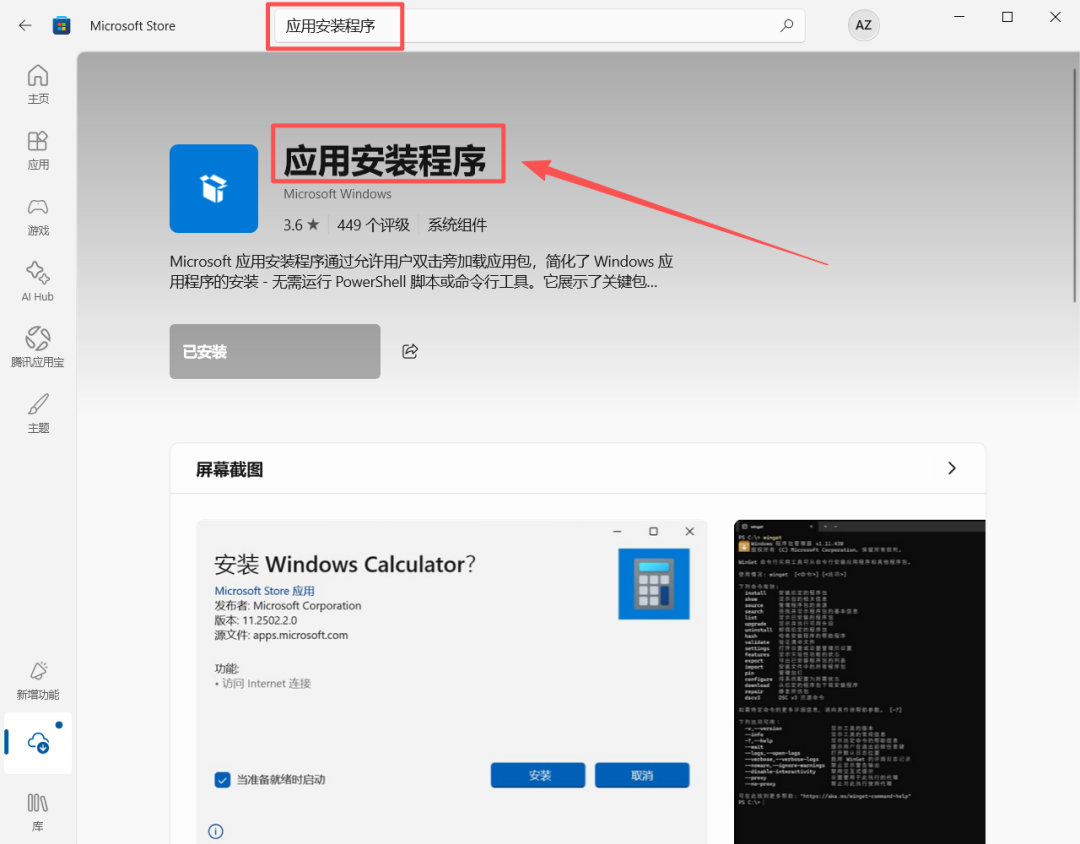Click the Microsoft Store logo icon
Viewport: 1080px width, 844px height.
(61, 25)
